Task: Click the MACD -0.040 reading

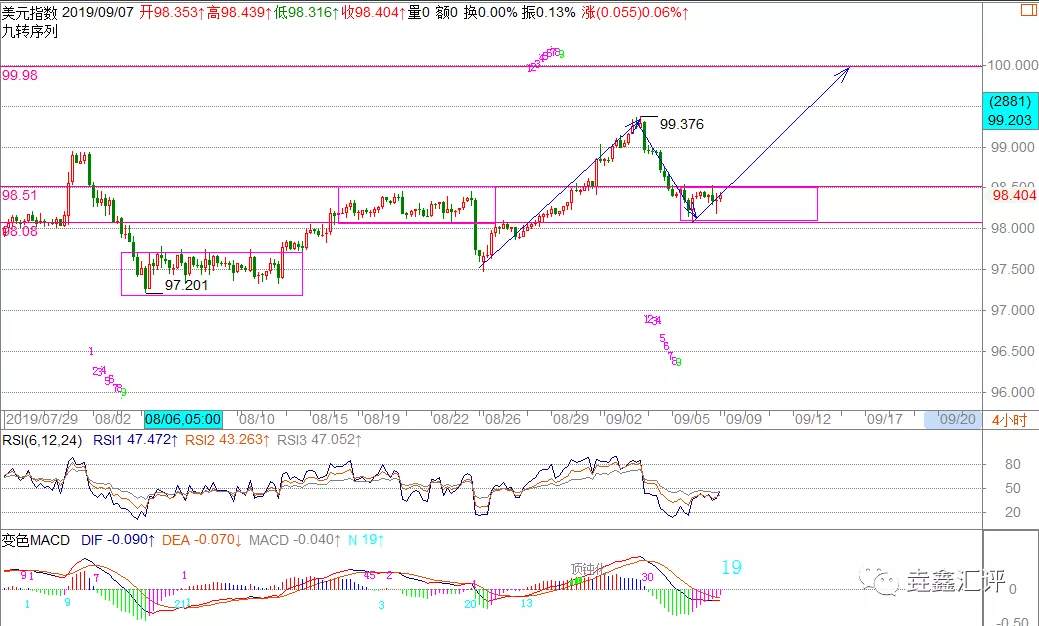Action: tap(296, 540)
